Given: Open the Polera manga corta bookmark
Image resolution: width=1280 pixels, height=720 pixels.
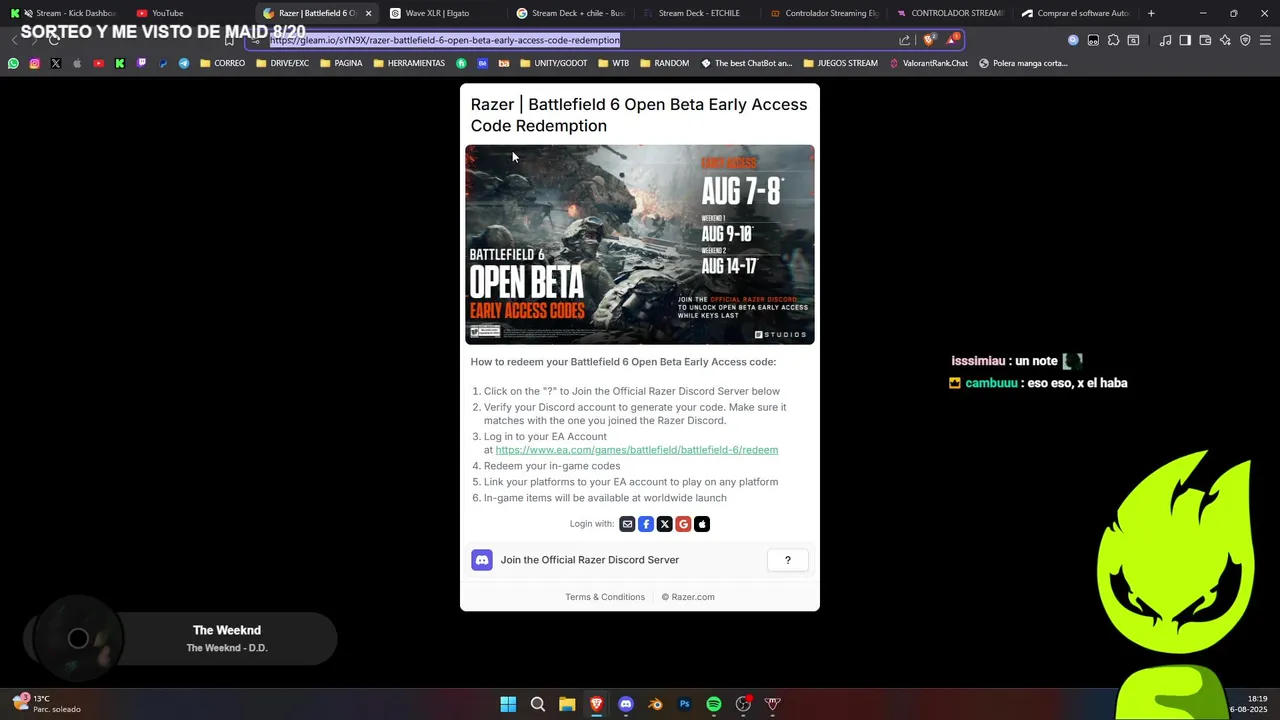Looking at the screenshot, I should pyautogui.click(x=1023, y=63).
